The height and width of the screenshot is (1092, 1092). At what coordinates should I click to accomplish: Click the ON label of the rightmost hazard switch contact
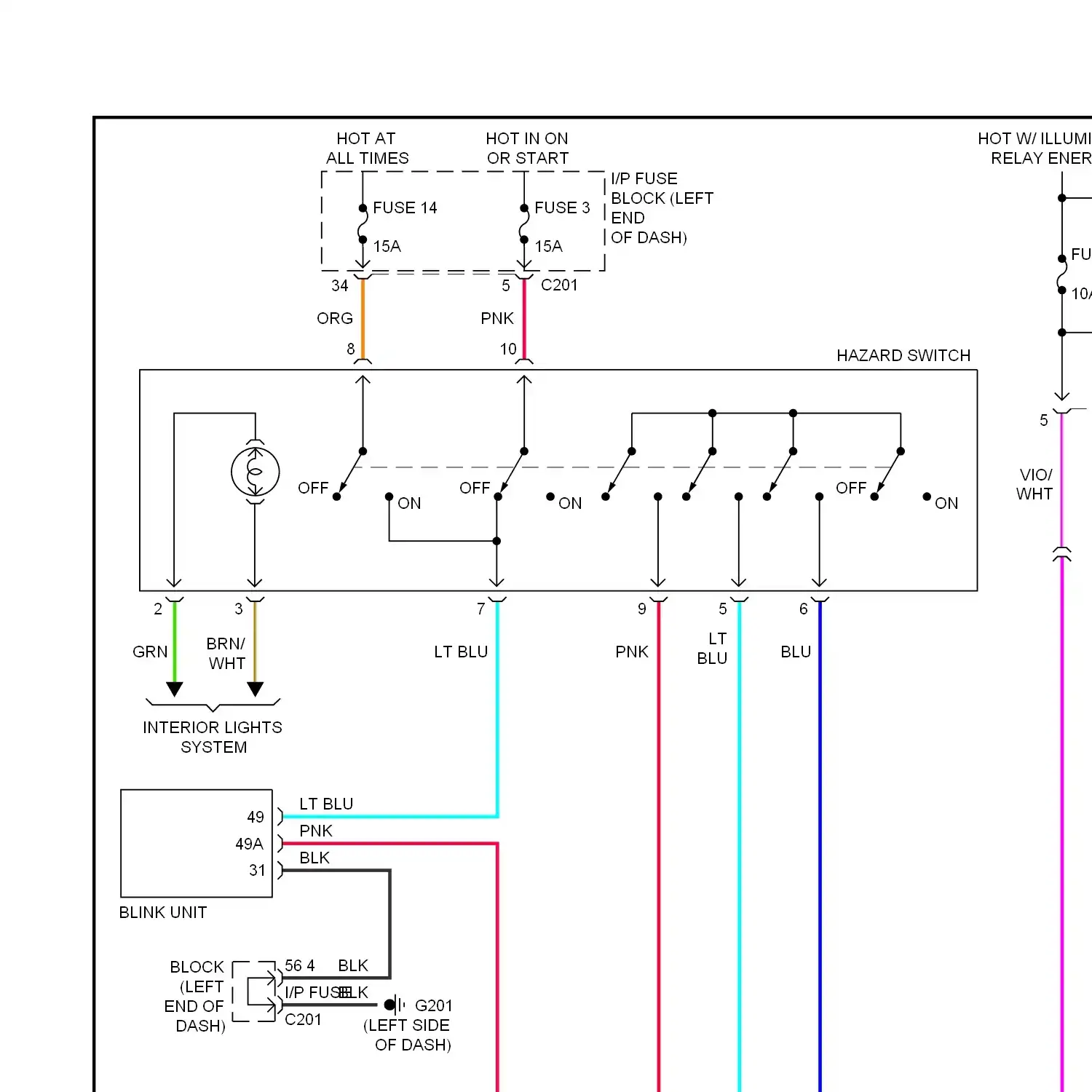click(x=946, y=503)
